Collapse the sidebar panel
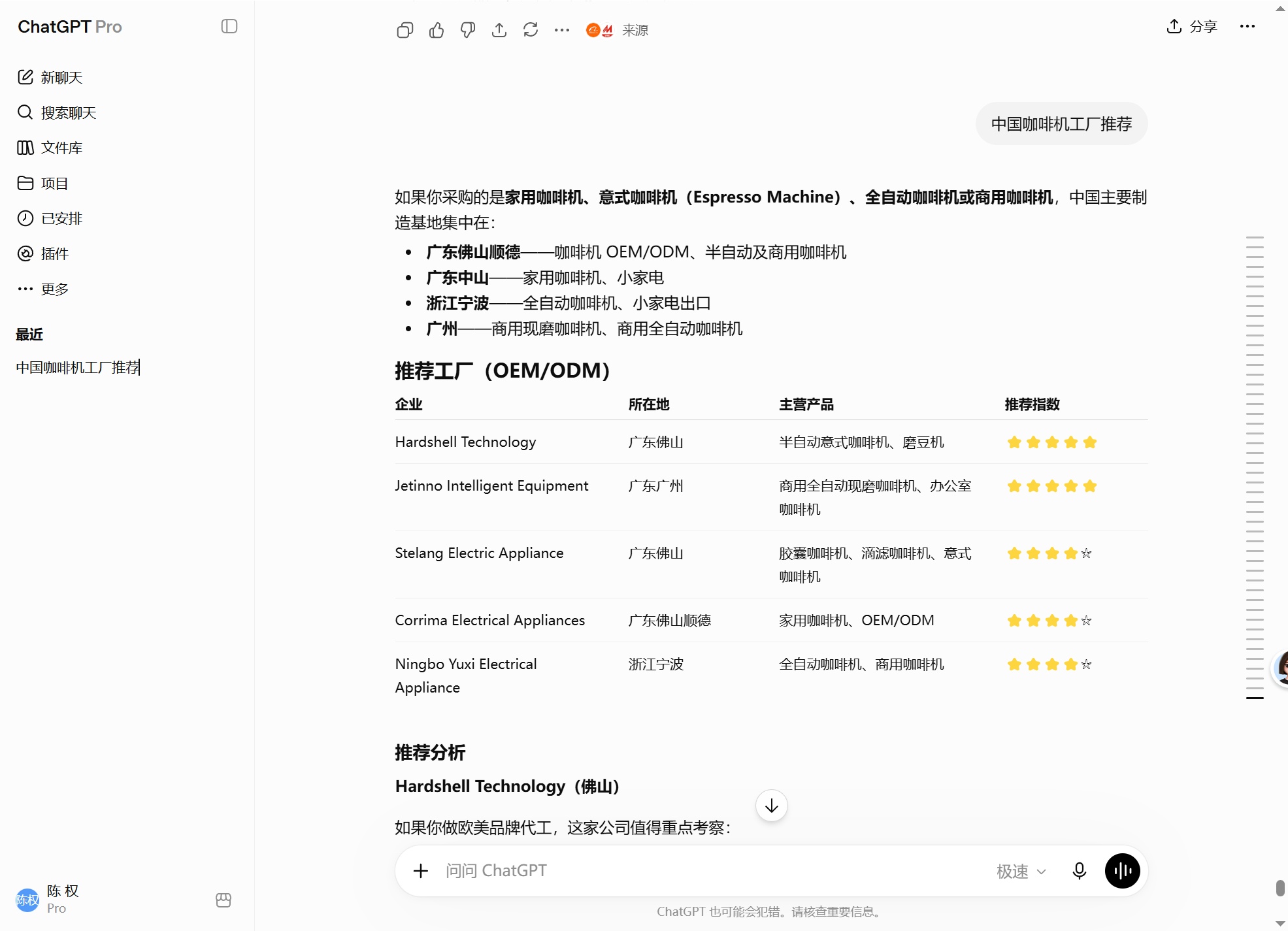The width and height of the screenshot is (1288, 931). point(229,26)
